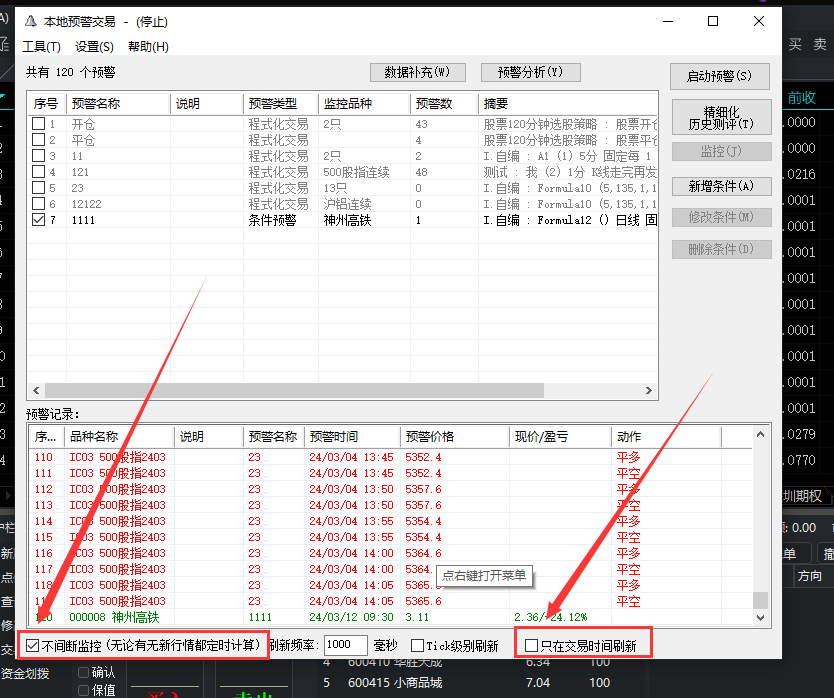Click the 监控品种 column header
The width and height of the screenshot is (834, 698).
364,104
